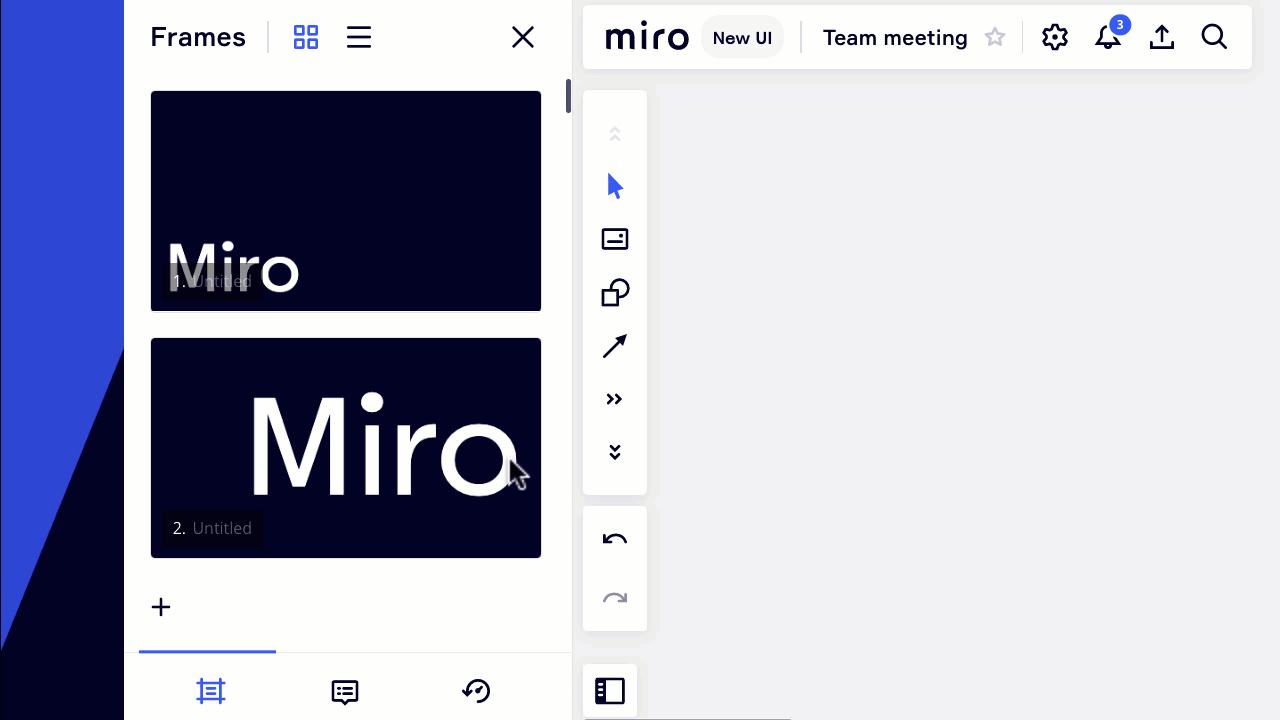The height and width of the screenshot is (720, 1280).
Task: Open the history tab
Action: click(x=476, y=691)
